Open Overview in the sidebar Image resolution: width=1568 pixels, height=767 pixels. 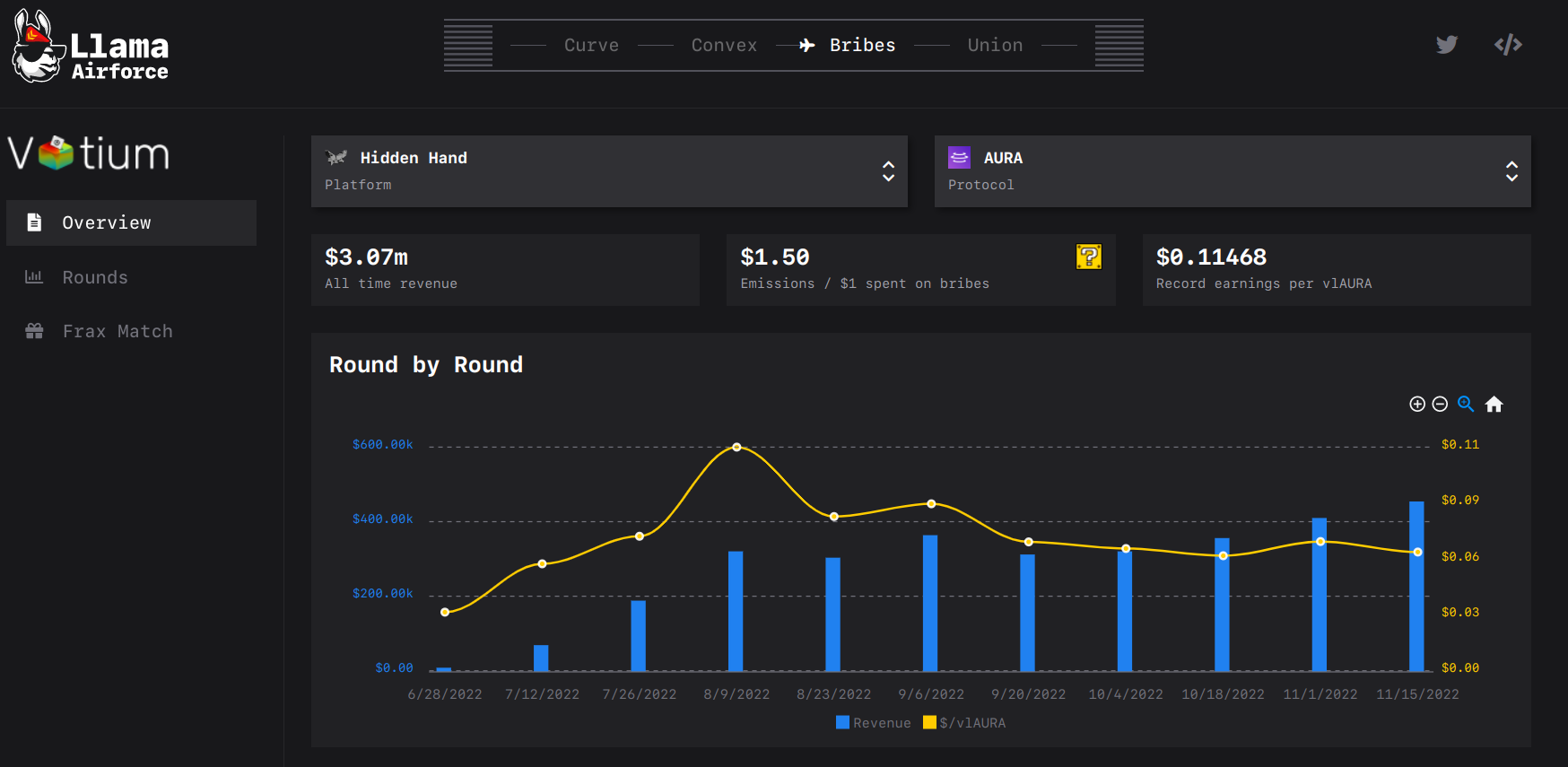click(131, 222)
